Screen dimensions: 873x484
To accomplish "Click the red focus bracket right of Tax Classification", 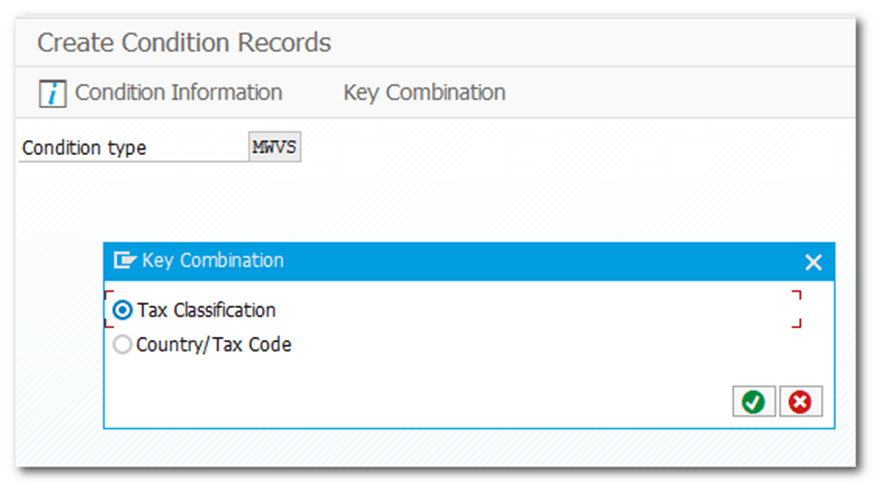I will click(x=797, y=309).
